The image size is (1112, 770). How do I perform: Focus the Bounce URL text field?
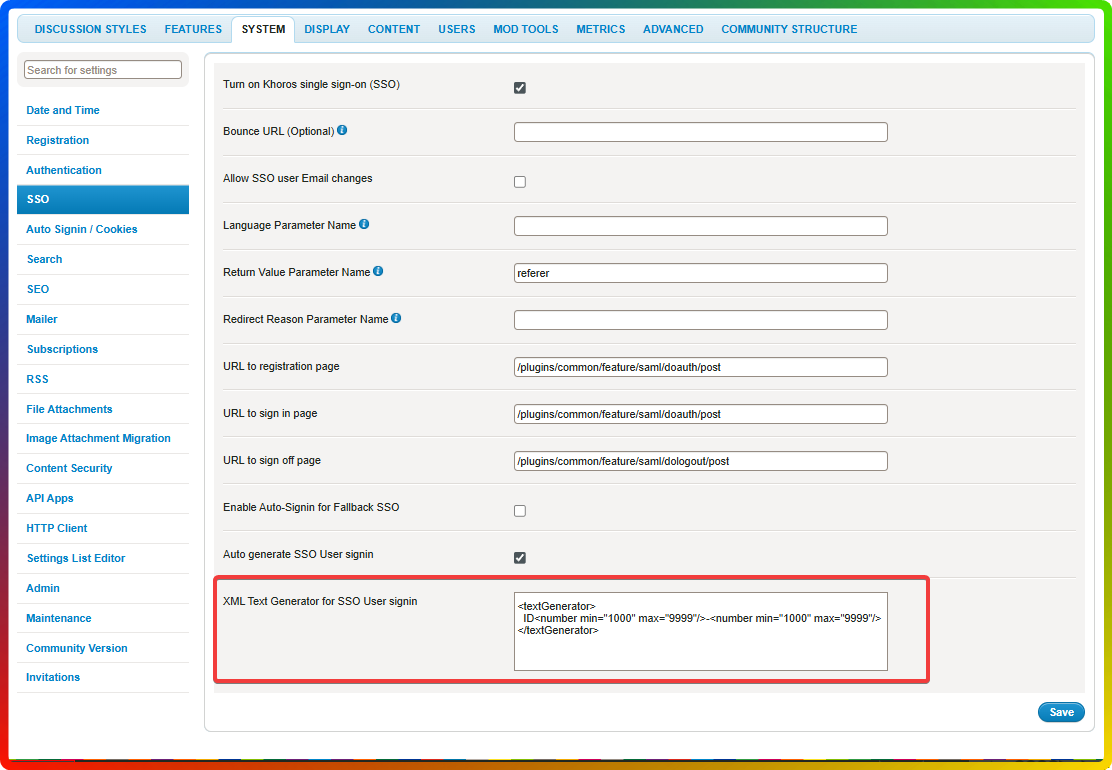[x=700, y=132]
